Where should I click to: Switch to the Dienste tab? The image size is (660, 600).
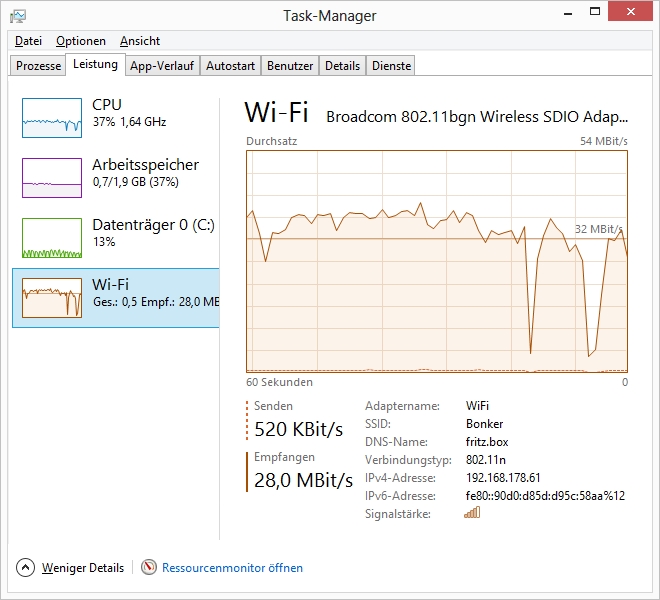pos(391,66)
